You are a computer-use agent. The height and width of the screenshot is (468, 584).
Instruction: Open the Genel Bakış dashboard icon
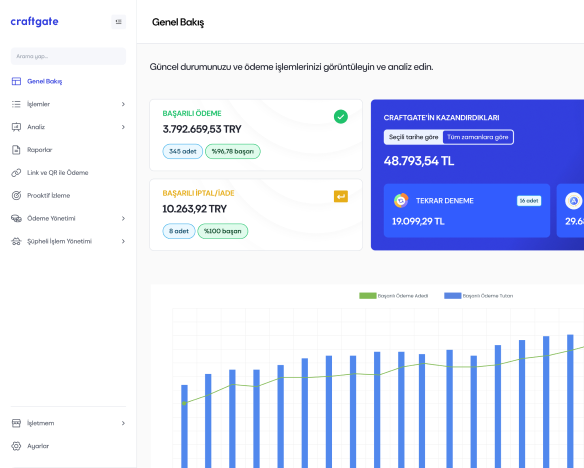(16, 81)
